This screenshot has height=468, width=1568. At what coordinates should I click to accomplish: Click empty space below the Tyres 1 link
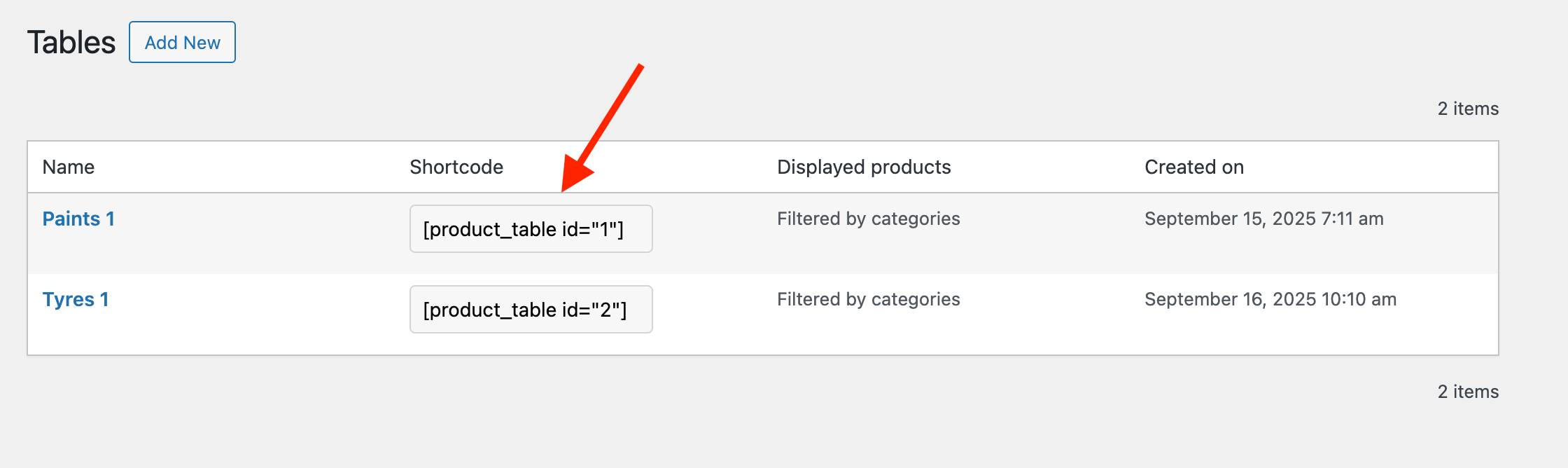76,334
